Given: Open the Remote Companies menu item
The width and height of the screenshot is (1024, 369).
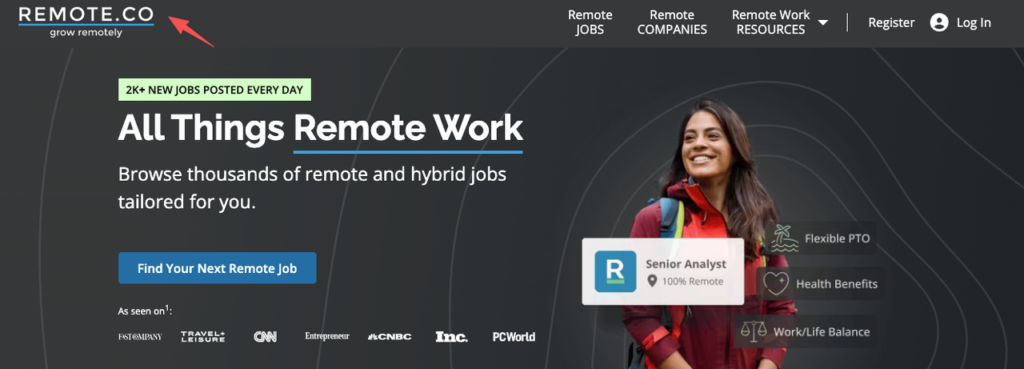Looking at the screenshot, I should coord(672,22).
